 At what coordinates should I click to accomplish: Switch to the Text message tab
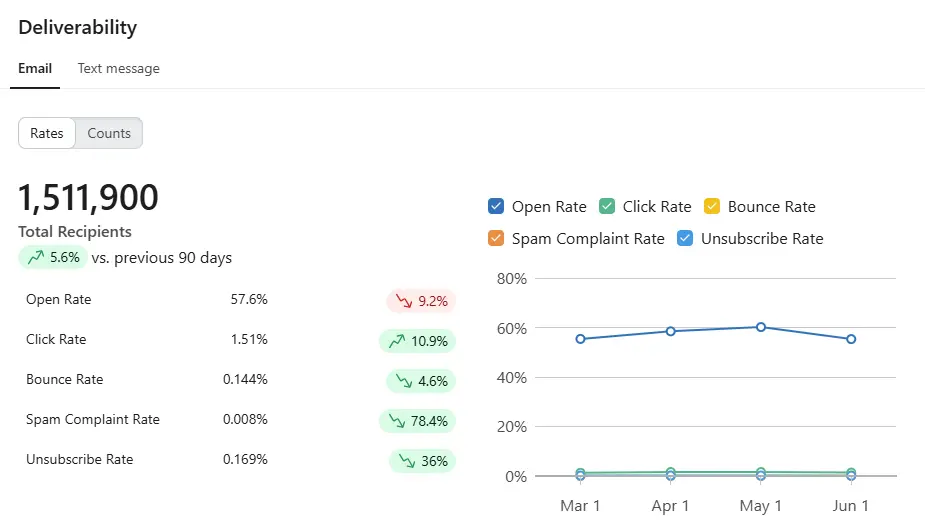(119, 68)
